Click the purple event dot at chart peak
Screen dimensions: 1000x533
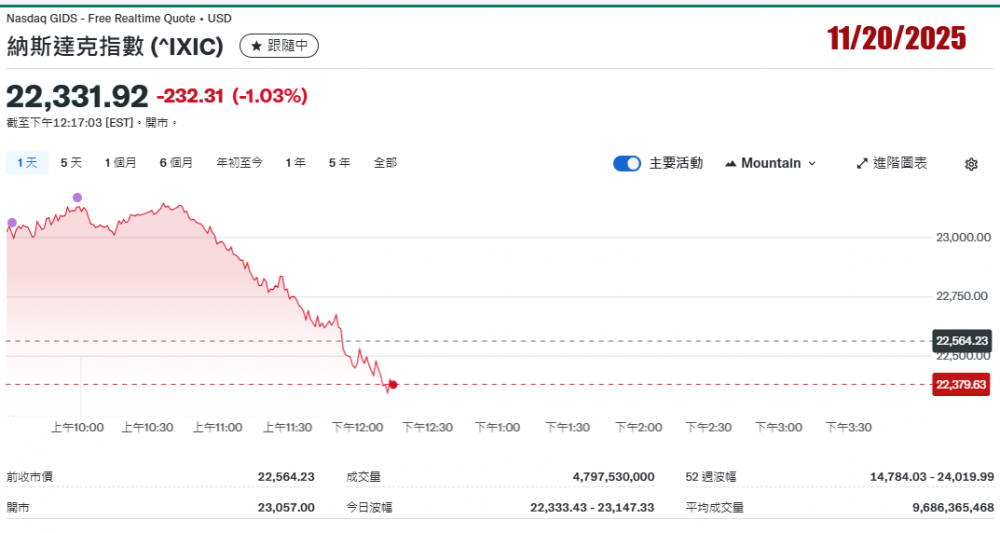point(77,197)
